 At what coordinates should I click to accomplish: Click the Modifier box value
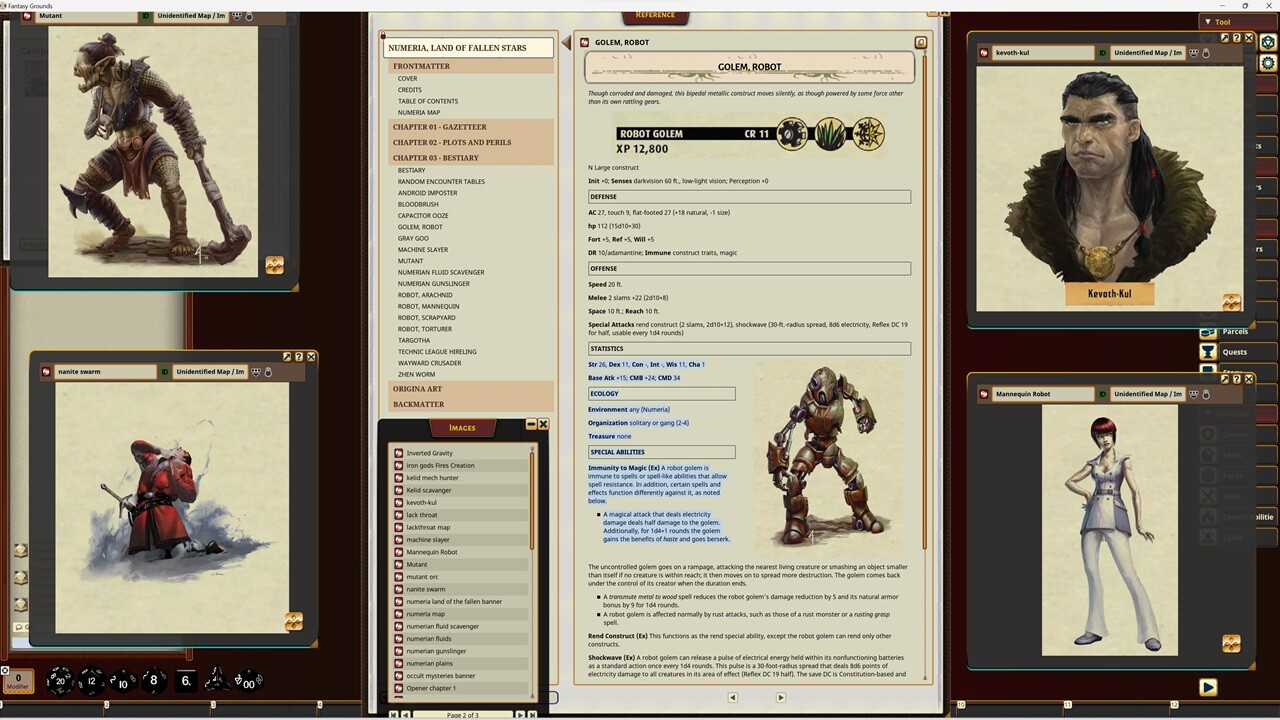(x=17, y=680)
